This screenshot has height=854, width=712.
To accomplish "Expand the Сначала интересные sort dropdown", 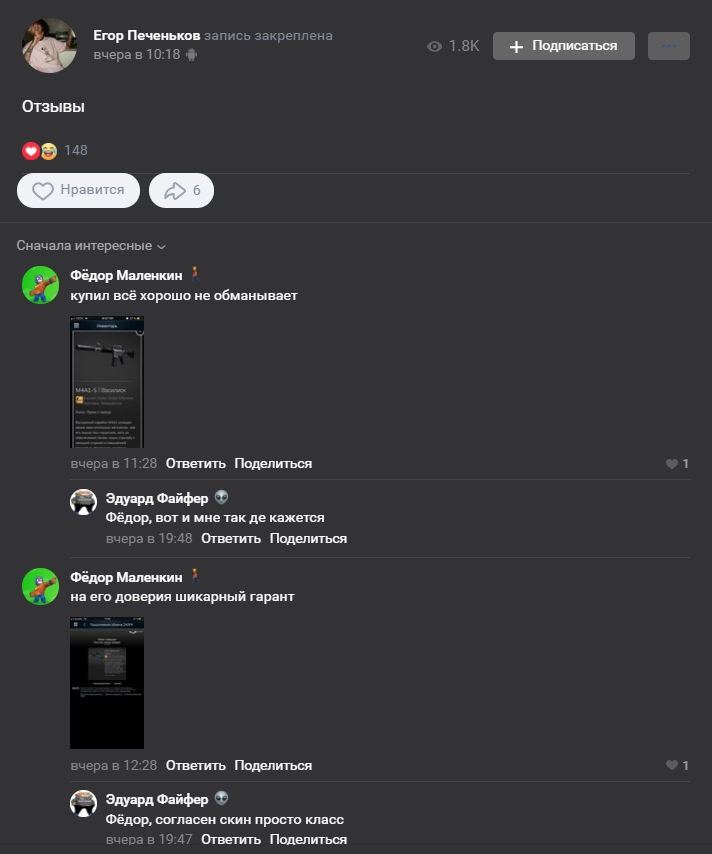I will click(90, 246).
